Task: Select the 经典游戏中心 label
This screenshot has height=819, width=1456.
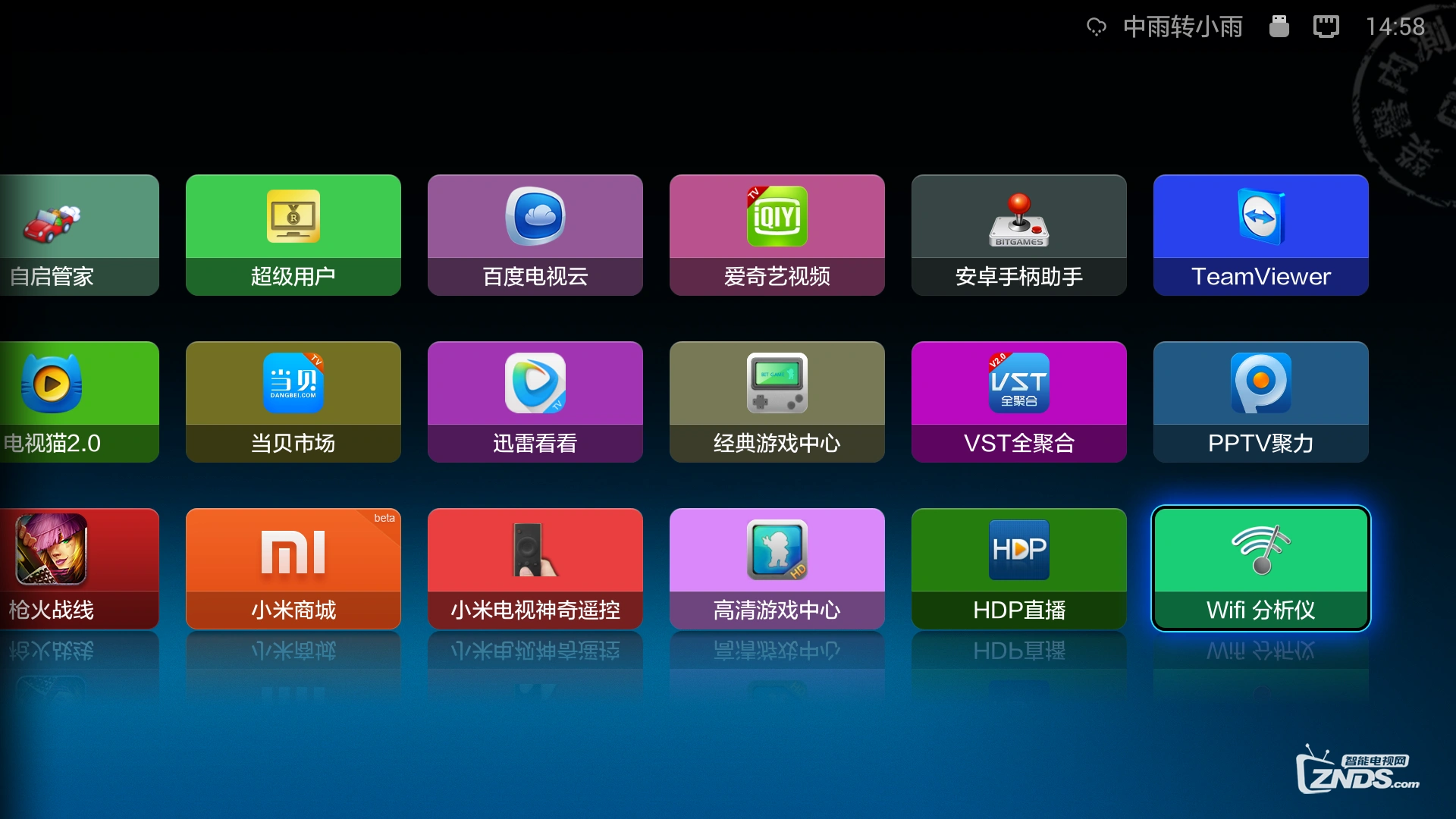Action: click(777, 443)
